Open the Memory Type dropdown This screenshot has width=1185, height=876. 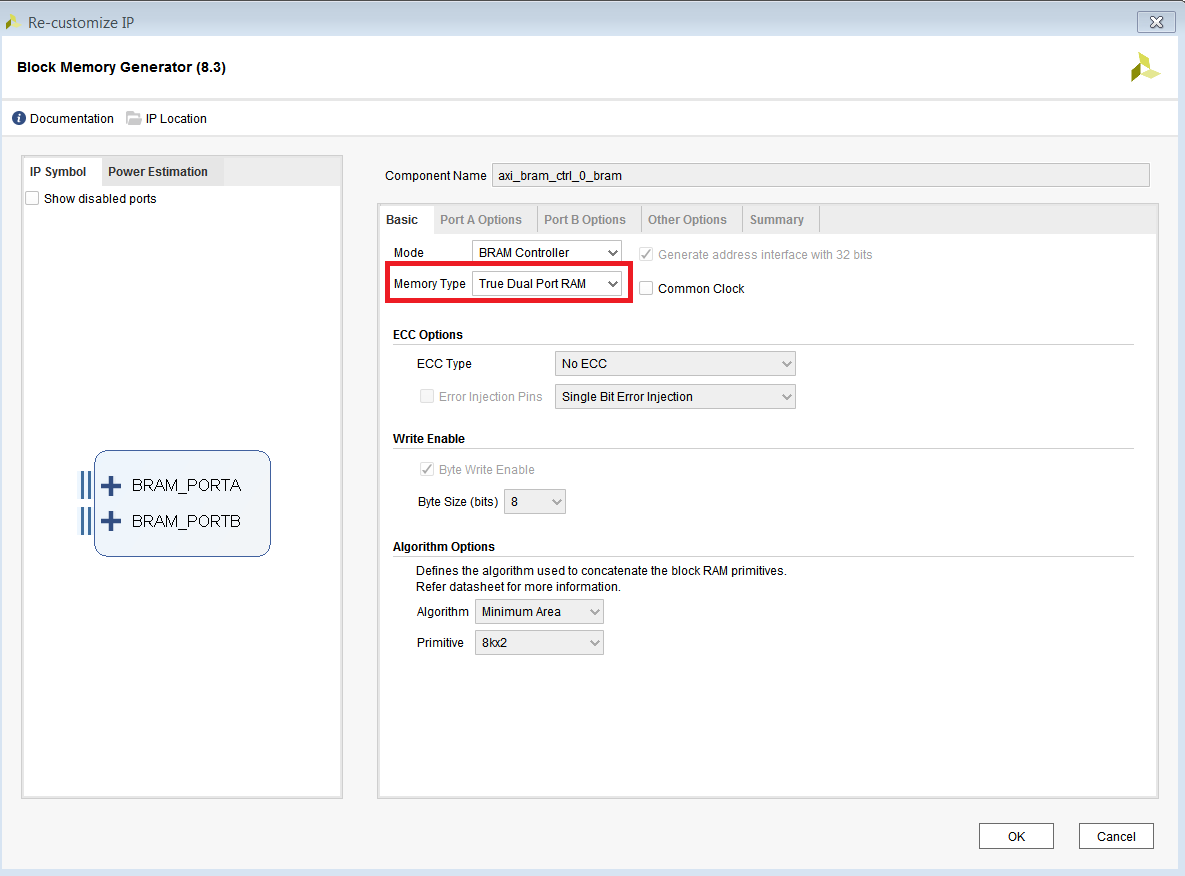point(546,283)
